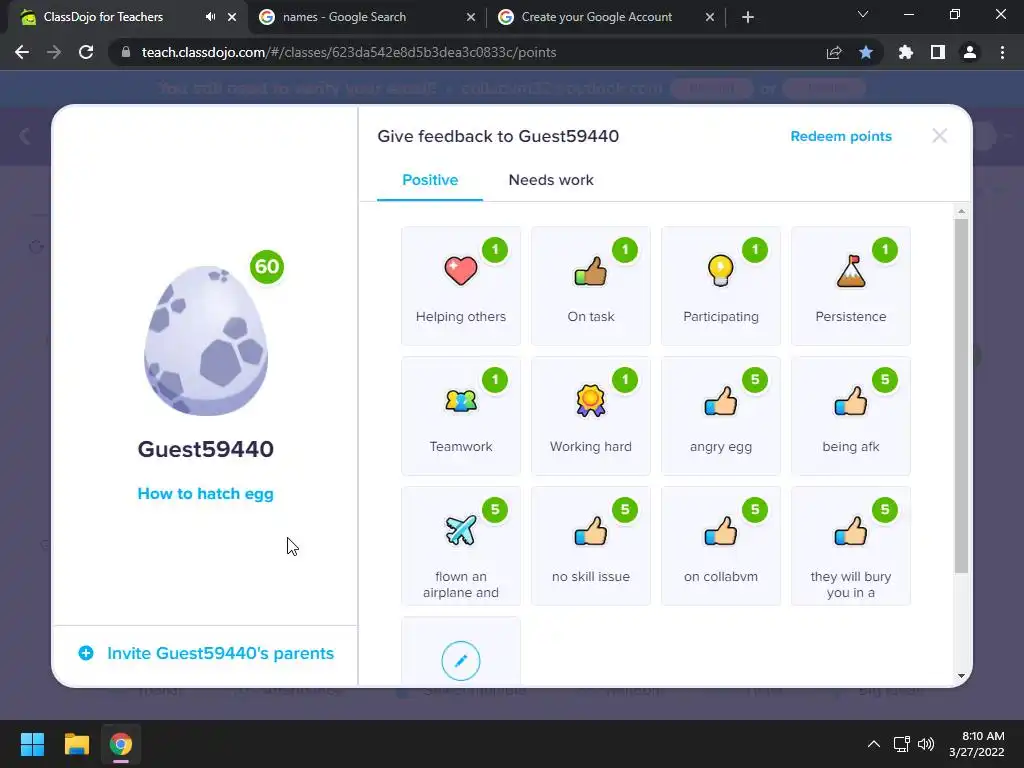Reload the current page

86,52
